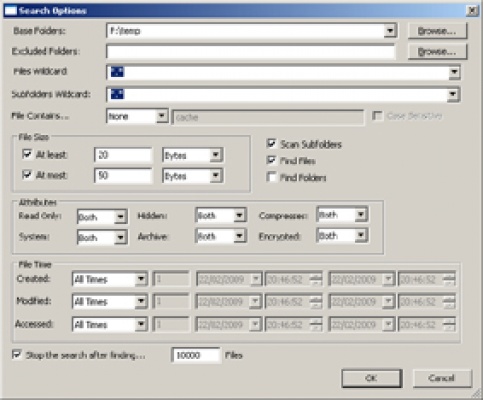
Task: Uncheck the Find Files option
Action: (x=271, y=160)
